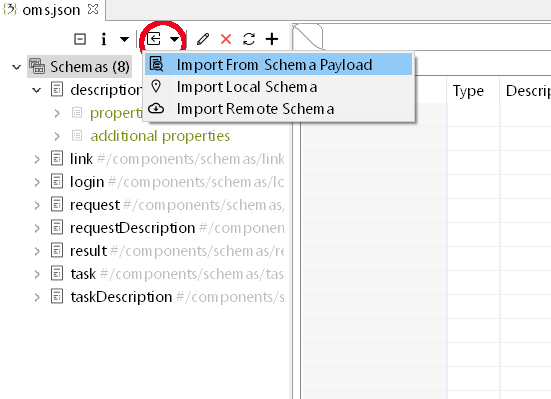The width and height of the screenshot is (551, 399).
Task: Collapse the Schemas (8) tree node
Action: point(17,67)
